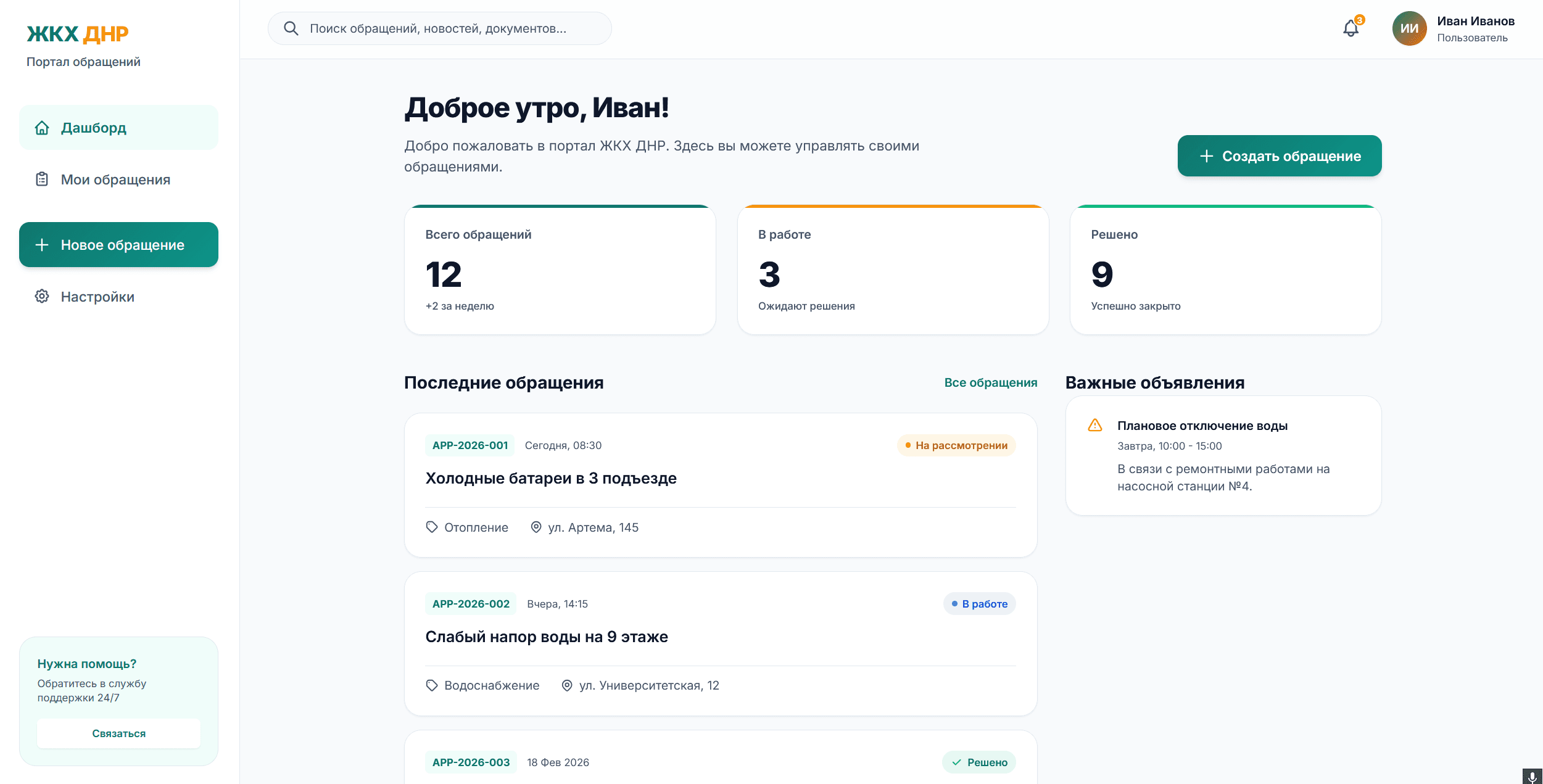Toggle the Решено status badge
Image resolution: width=1543 pixels, height=784 pixels.
(x=979, y=762)
